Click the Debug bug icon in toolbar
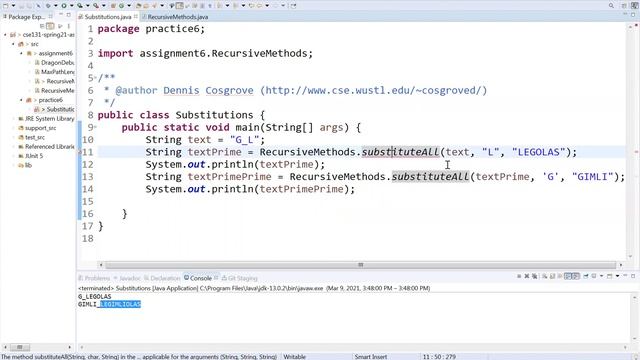 coord(48,6)
